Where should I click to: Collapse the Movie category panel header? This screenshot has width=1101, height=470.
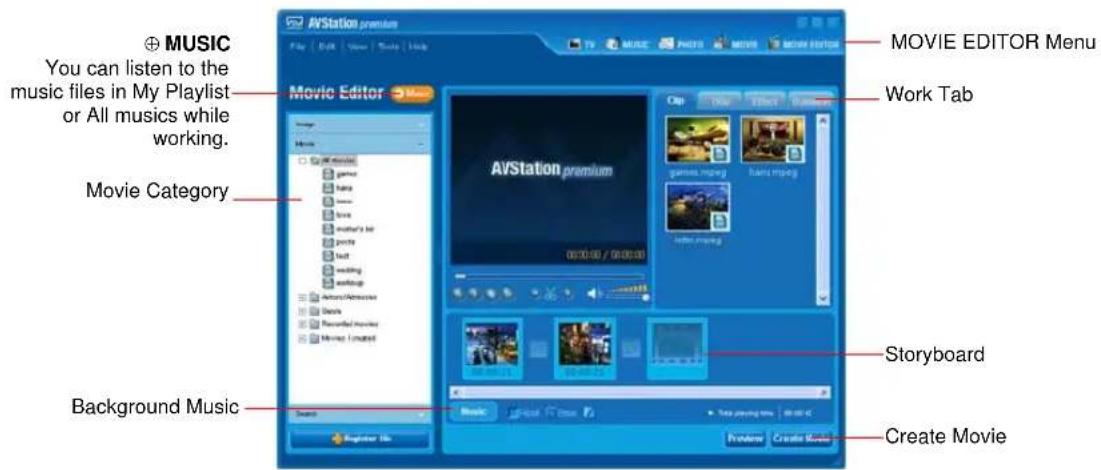[360, 143]
